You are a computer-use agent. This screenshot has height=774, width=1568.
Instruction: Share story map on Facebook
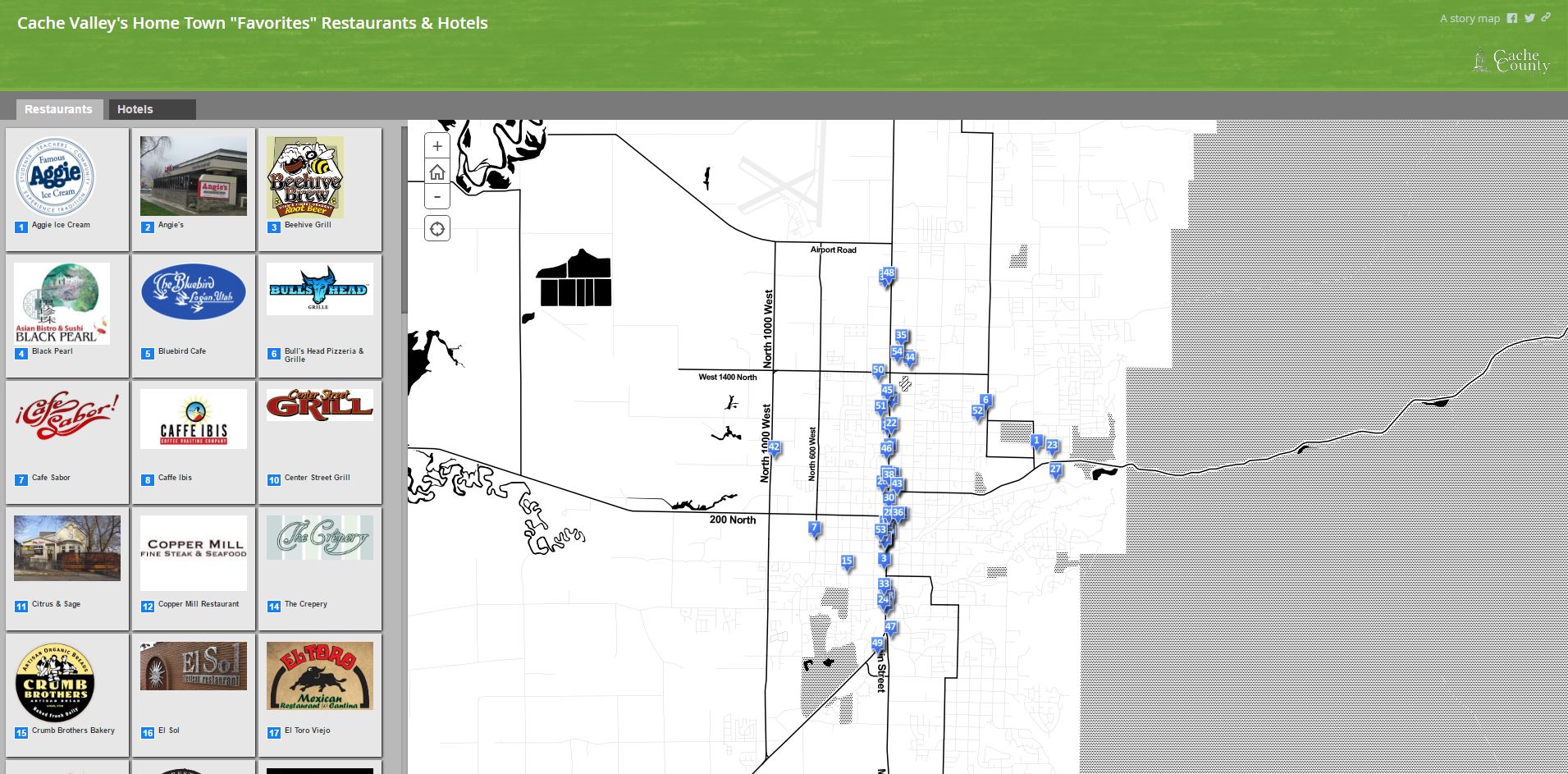coord(1512,18)
